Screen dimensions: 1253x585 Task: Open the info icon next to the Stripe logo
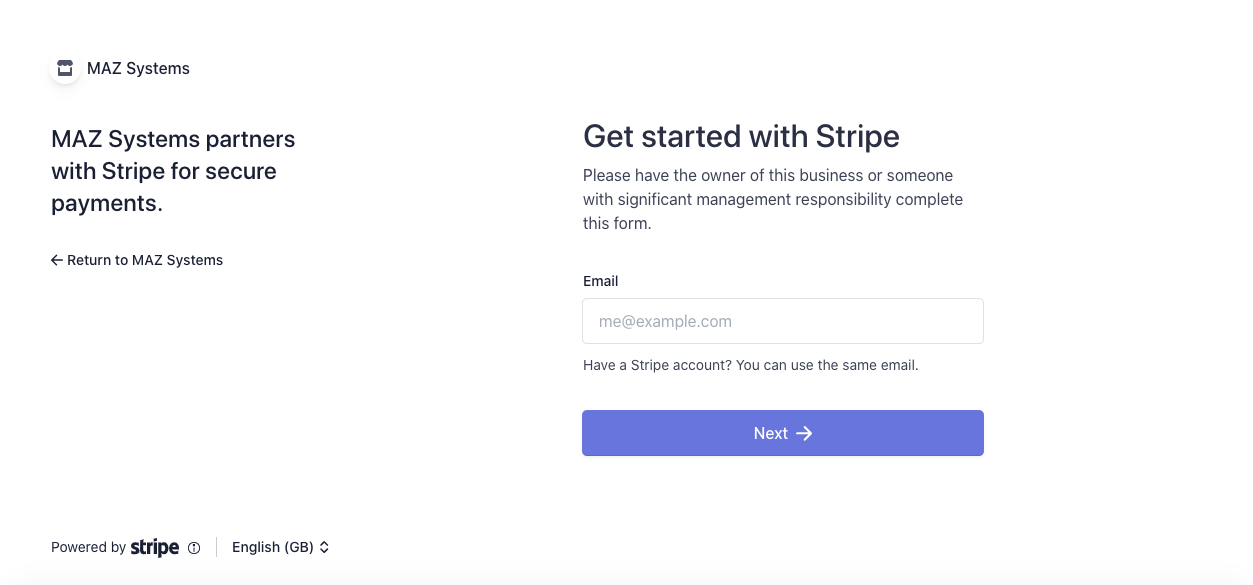194,548
